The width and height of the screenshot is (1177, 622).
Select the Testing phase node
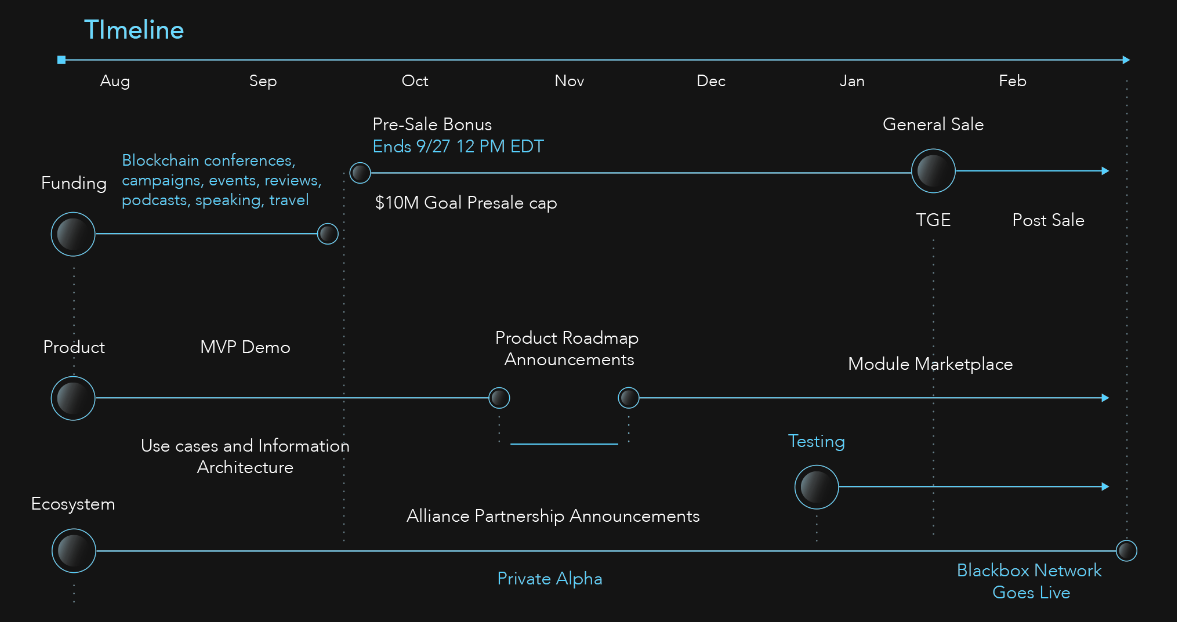tap(816, 487)
